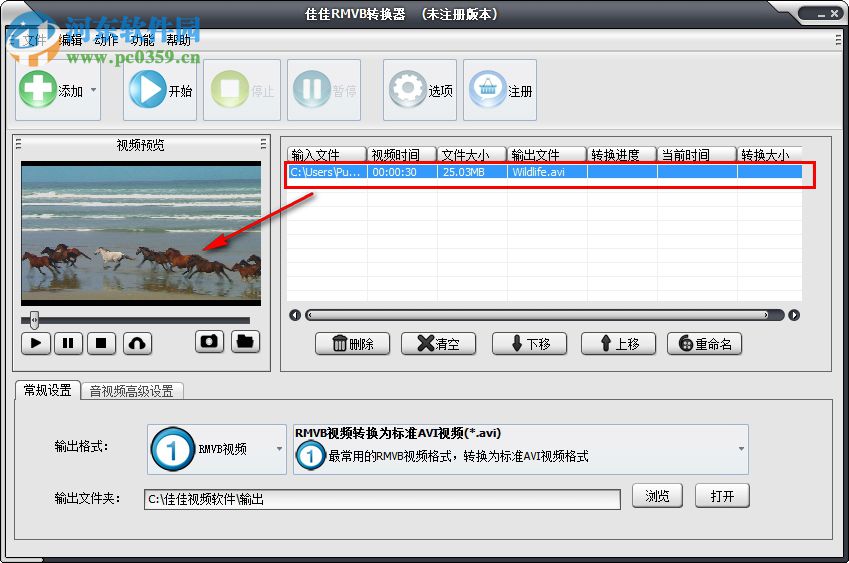
Task: Open the RMVB视频 output format dropdown
Action: pos(217,449)
